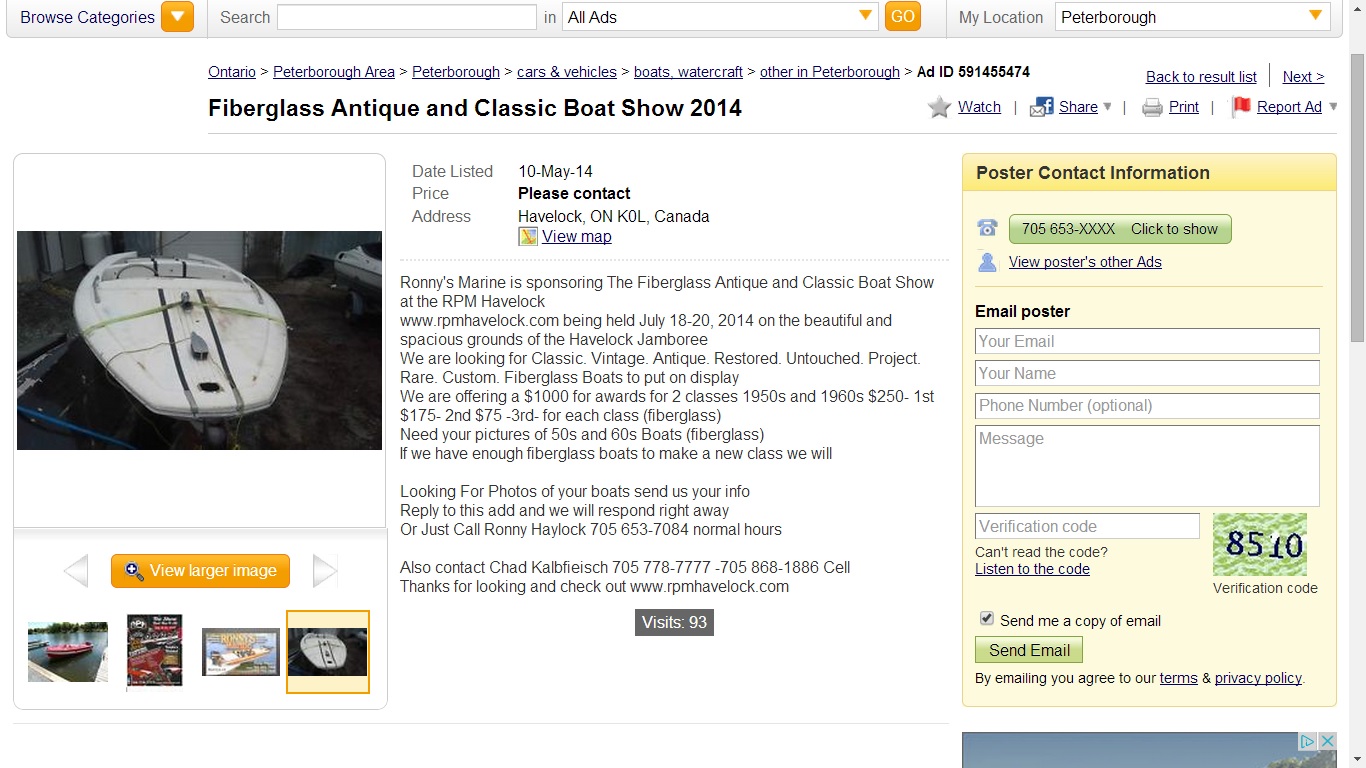This screenshot has width=1366, height=768.
Task: Click the Send Email button
Action: tap(1029, 650)
